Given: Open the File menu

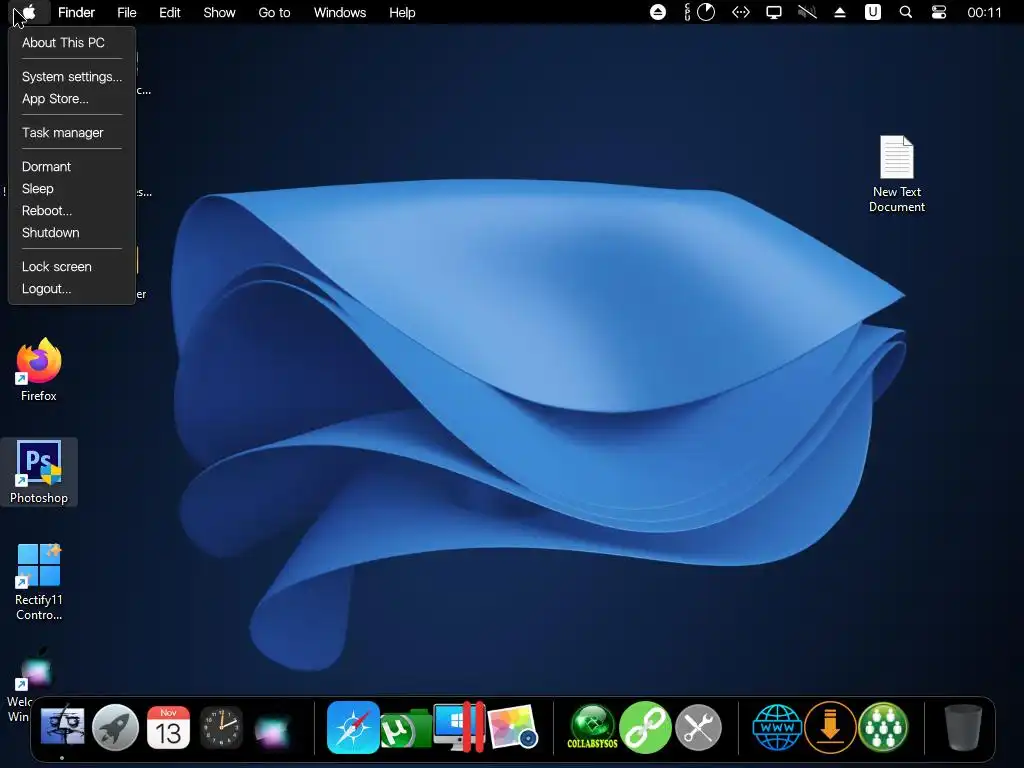Looking at the screenshot, I should coord(127,12).
